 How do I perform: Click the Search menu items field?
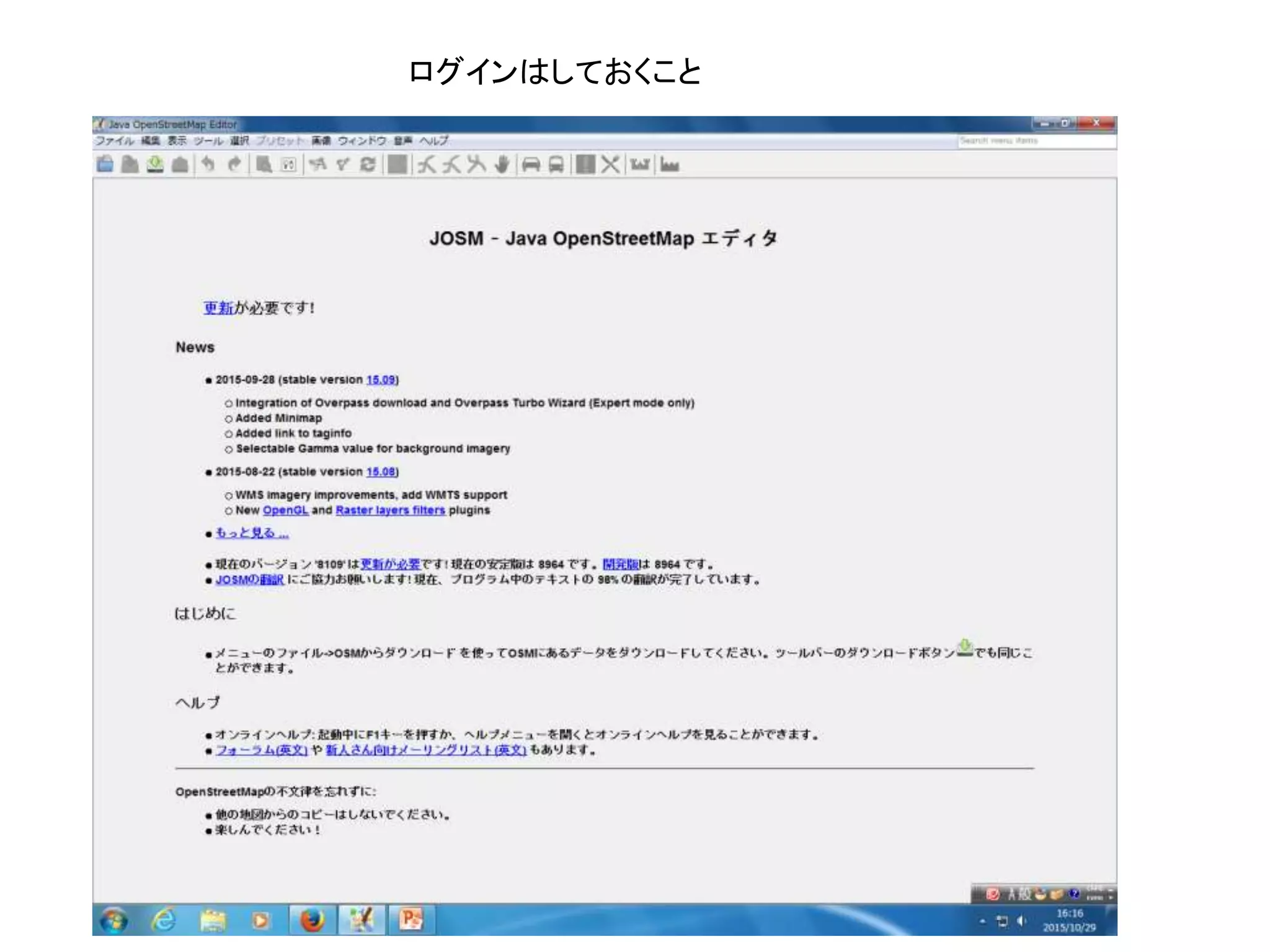pyautogui.click(x=1036, y=141)
